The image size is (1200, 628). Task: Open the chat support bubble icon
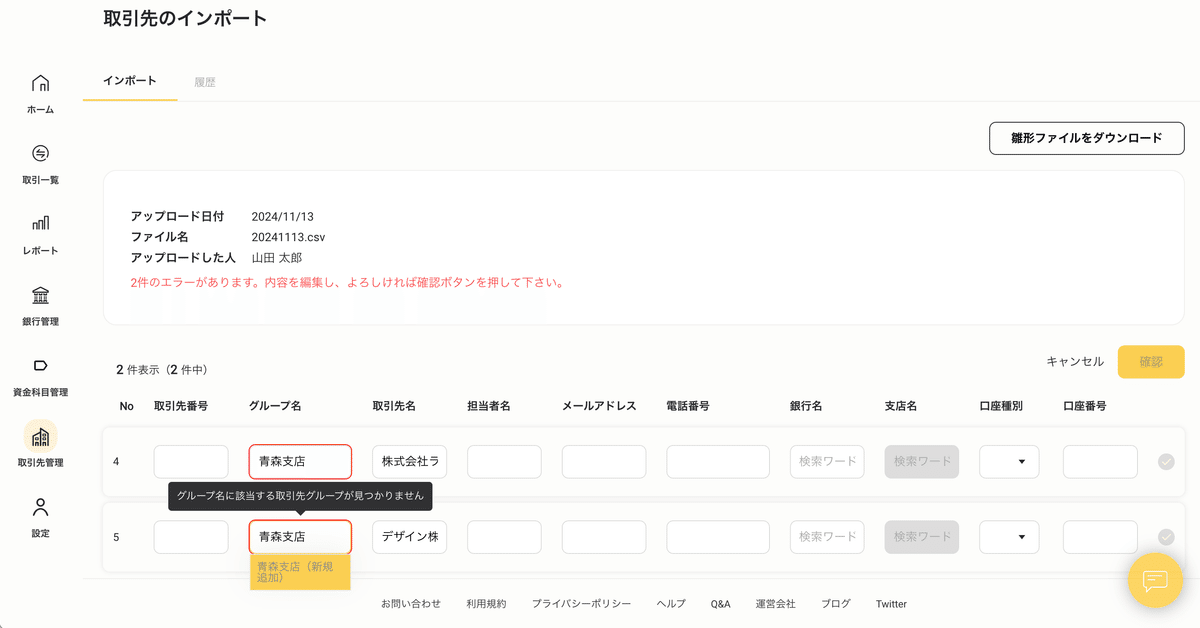click(x=1155, y=580)
